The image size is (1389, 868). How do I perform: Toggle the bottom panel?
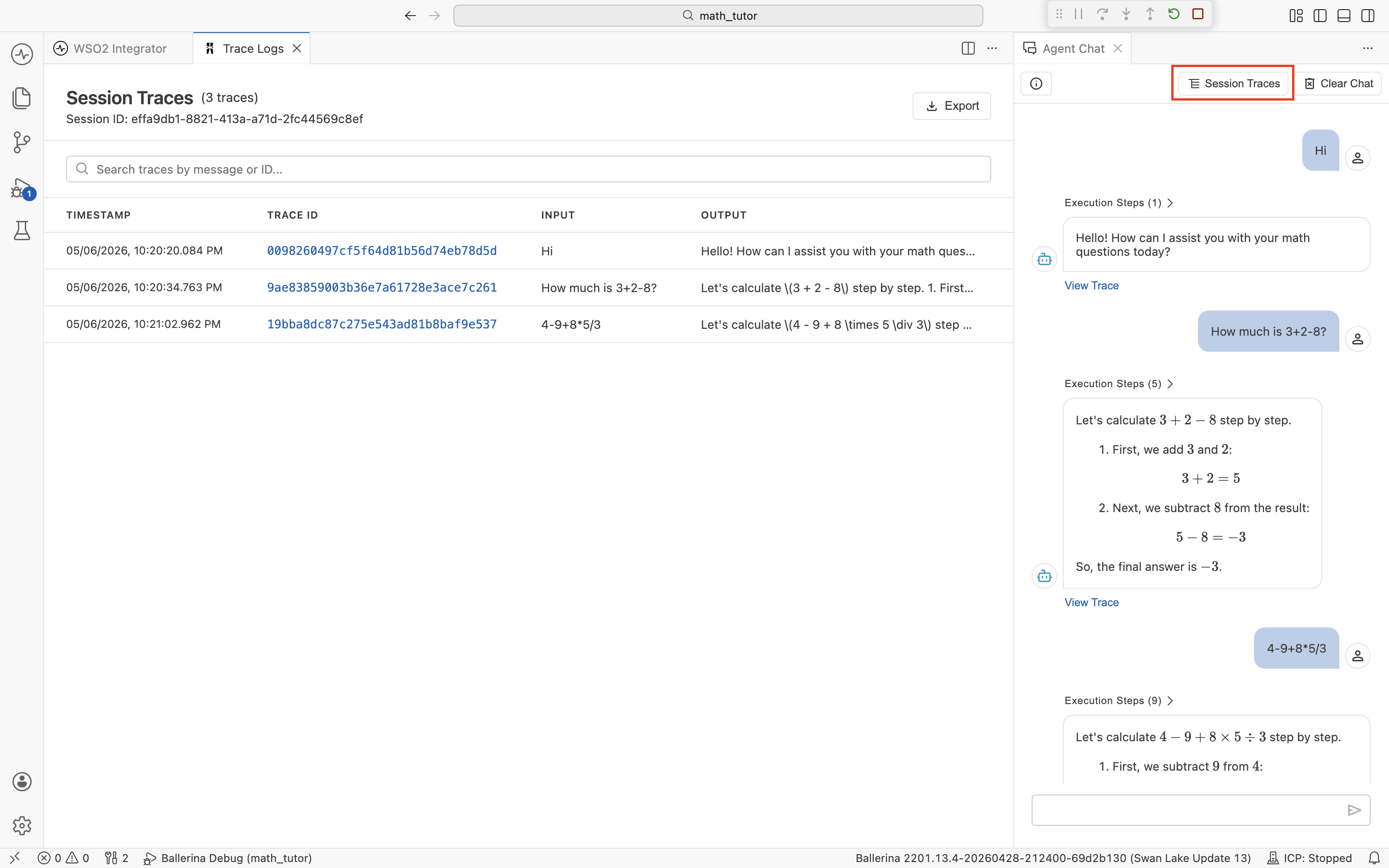(x=1344, y=16)
